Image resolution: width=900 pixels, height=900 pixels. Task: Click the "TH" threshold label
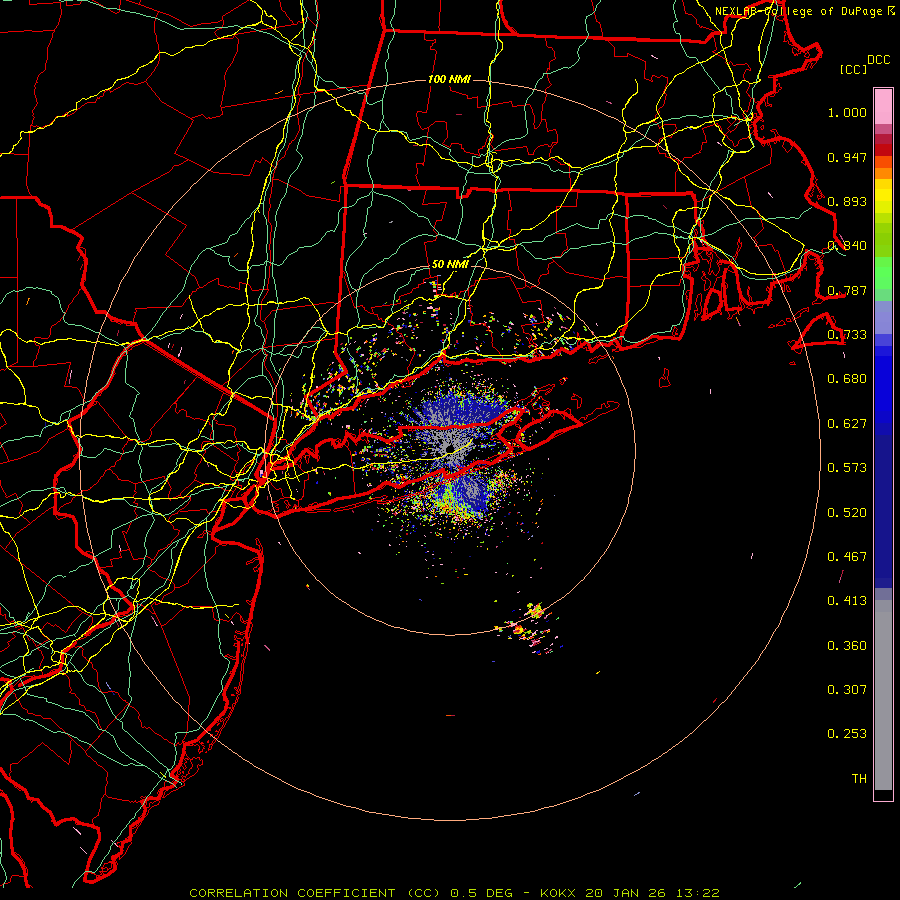tap(859, 779)
